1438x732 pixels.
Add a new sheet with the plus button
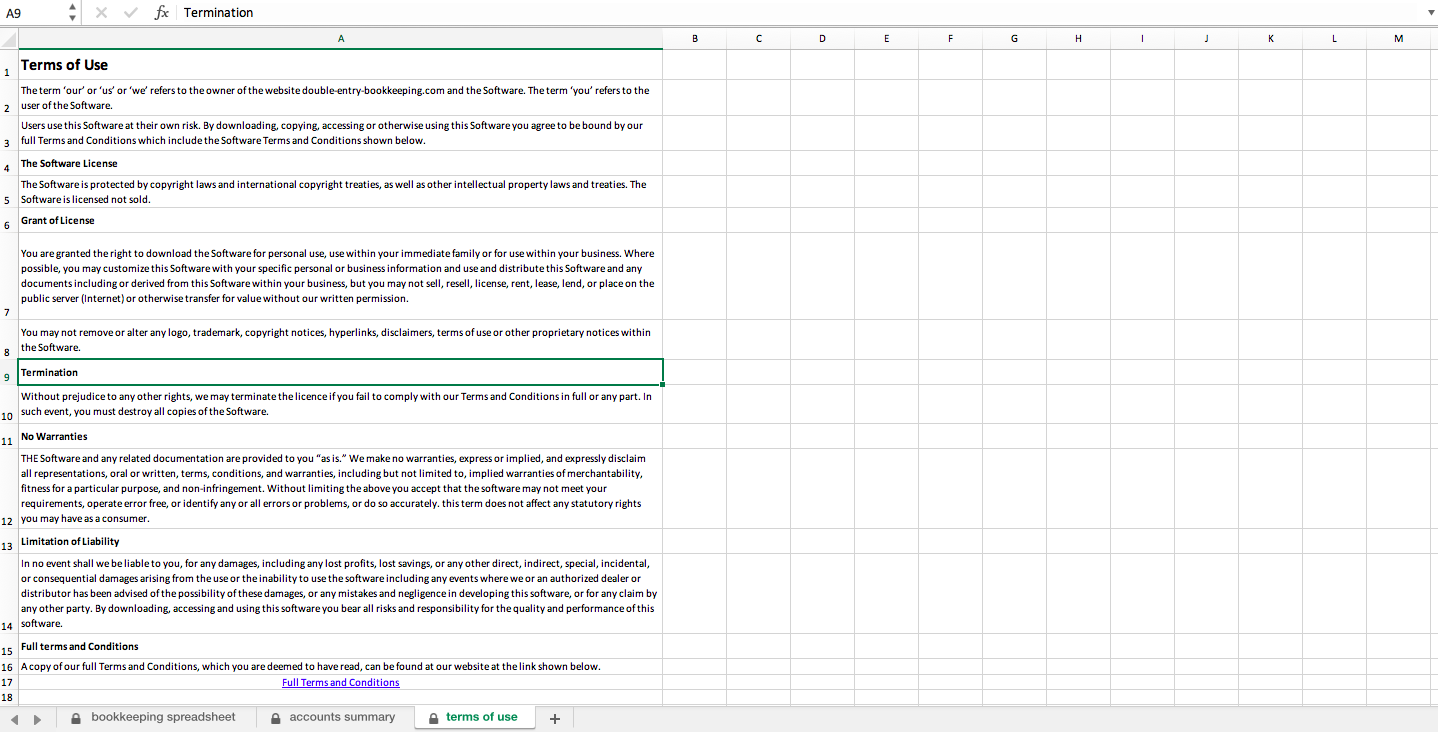point(555,718)
